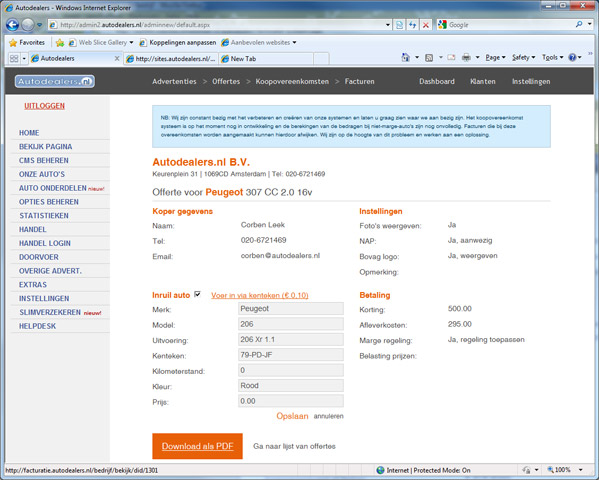Go to Advertenties in top navigation

coord(174,81)
